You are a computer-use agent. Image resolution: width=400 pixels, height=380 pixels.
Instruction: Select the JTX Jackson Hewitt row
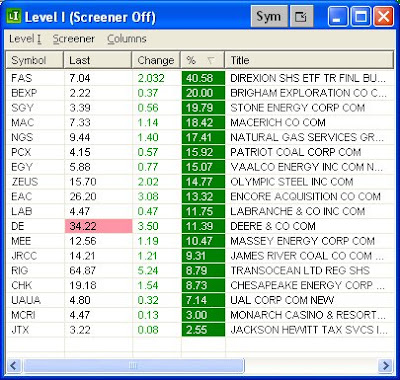coord(200,330)
